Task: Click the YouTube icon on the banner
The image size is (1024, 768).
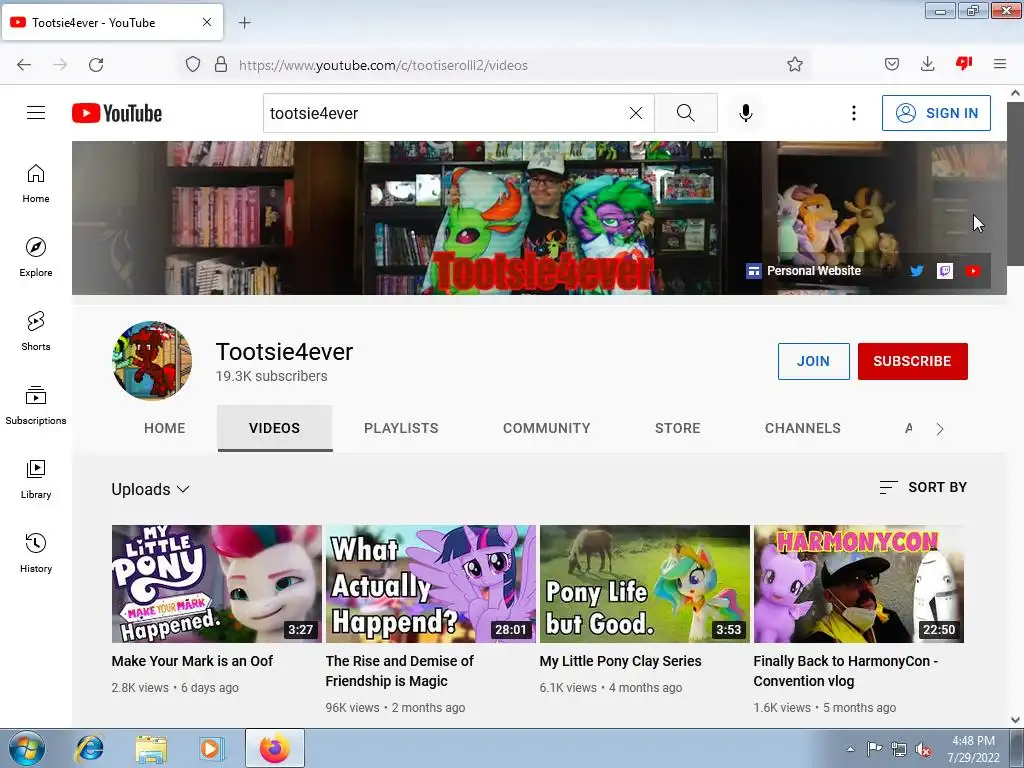Action: click(x=973, y=271)
